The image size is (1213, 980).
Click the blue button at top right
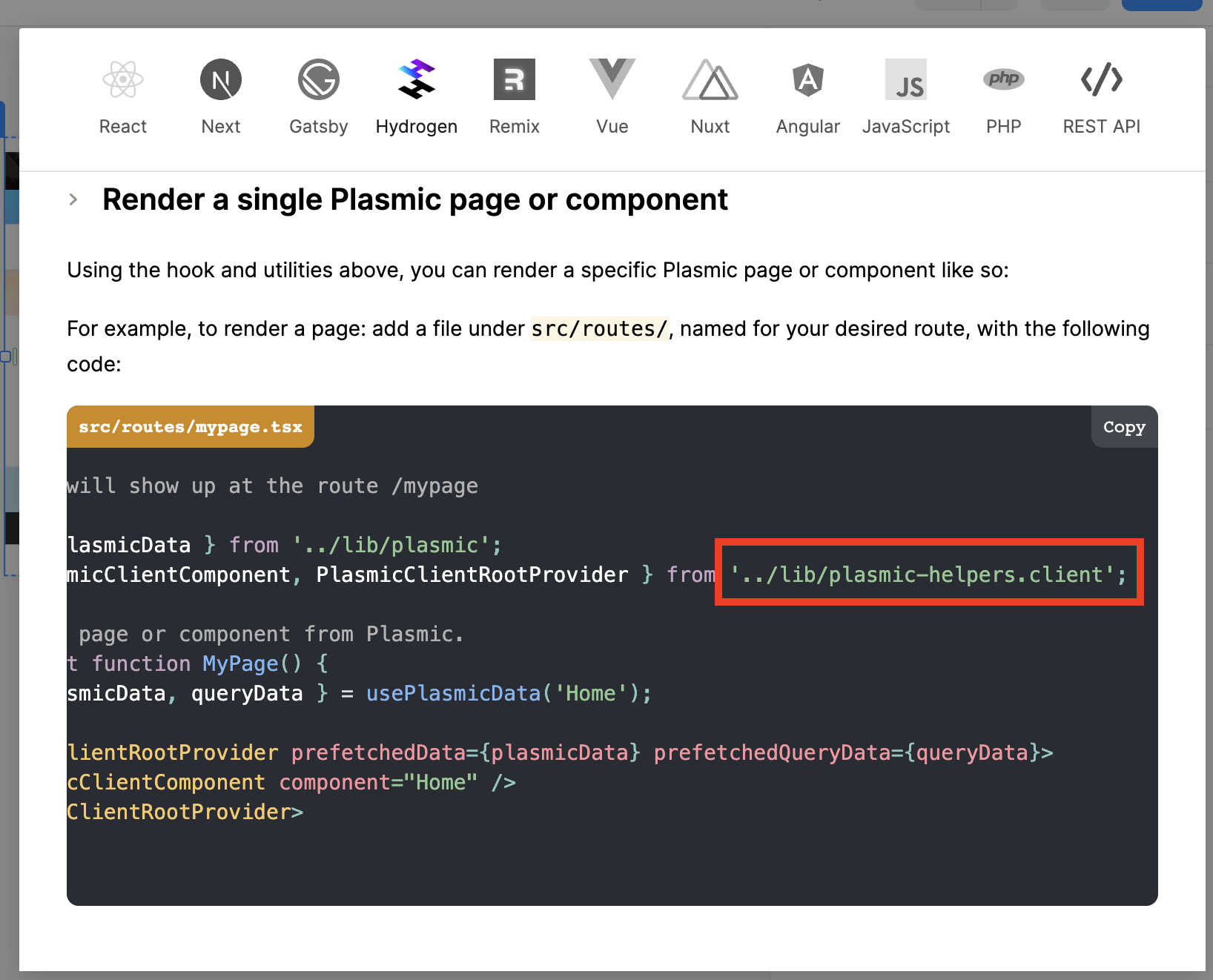coord(1161,4)
